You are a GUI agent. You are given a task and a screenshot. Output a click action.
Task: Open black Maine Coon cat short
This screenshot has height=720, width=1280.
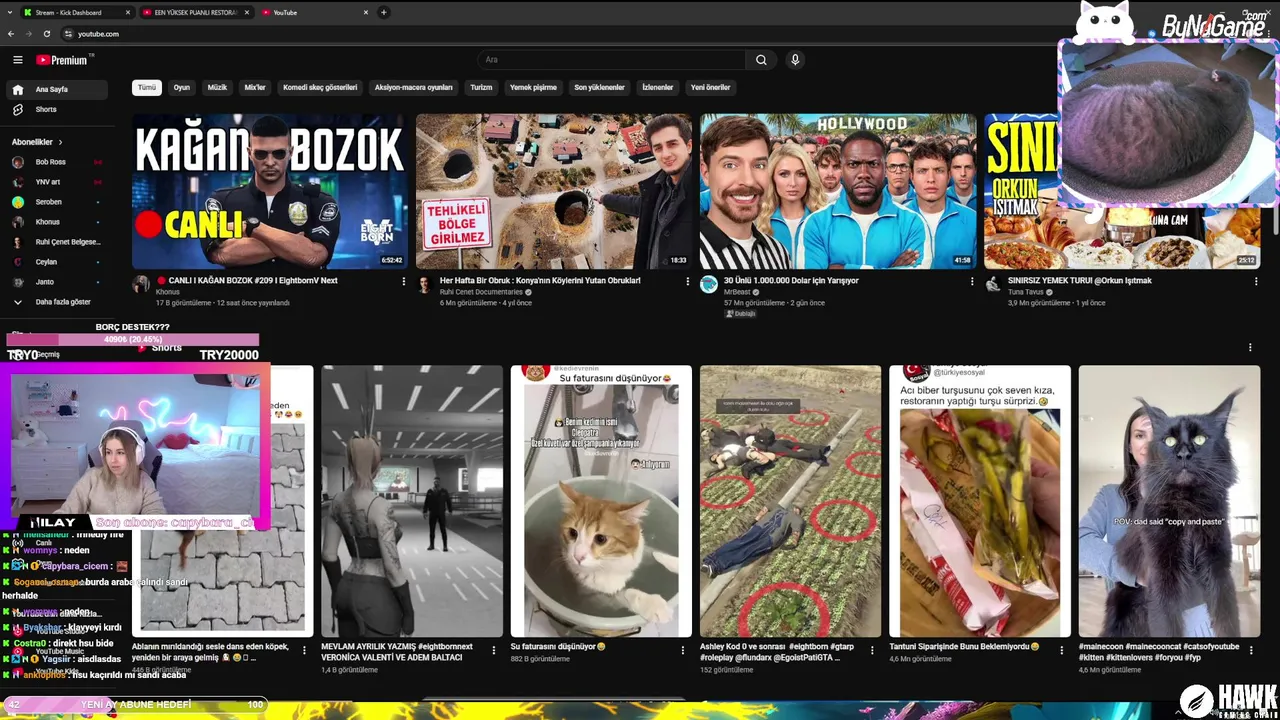1169,501
